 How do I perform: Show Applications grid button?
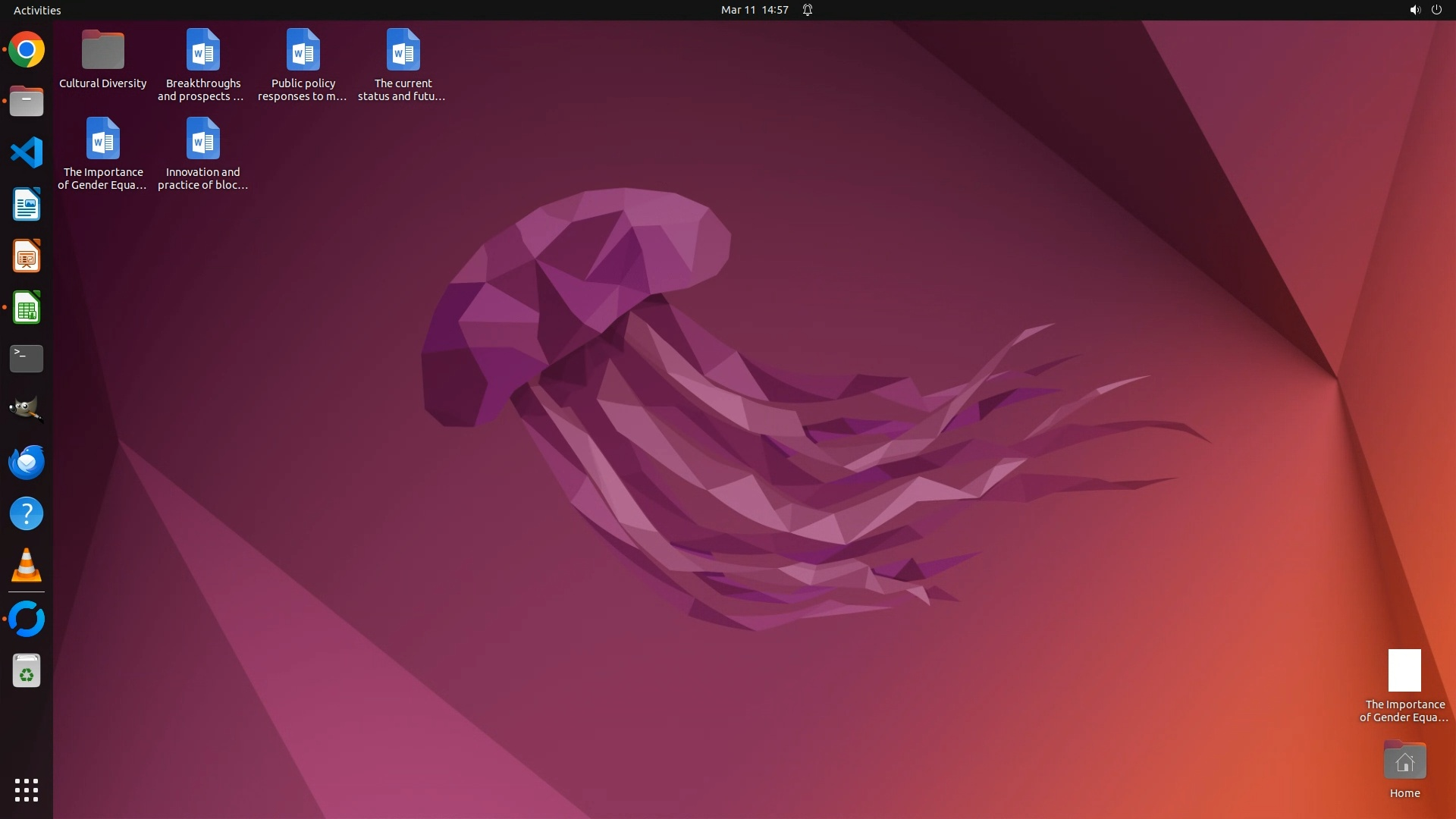27,790
